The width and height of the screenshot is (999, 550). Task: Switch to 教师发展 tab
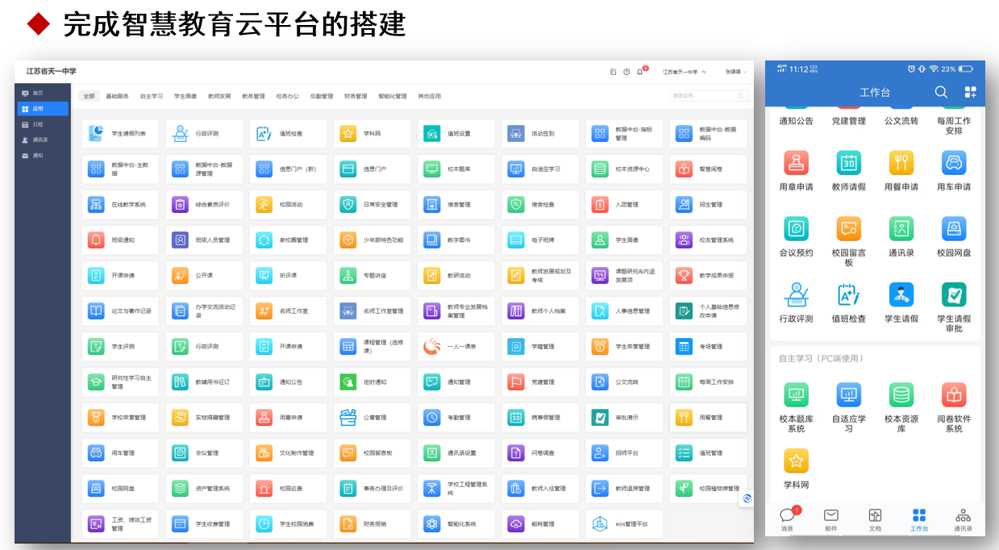pos(219,96)
